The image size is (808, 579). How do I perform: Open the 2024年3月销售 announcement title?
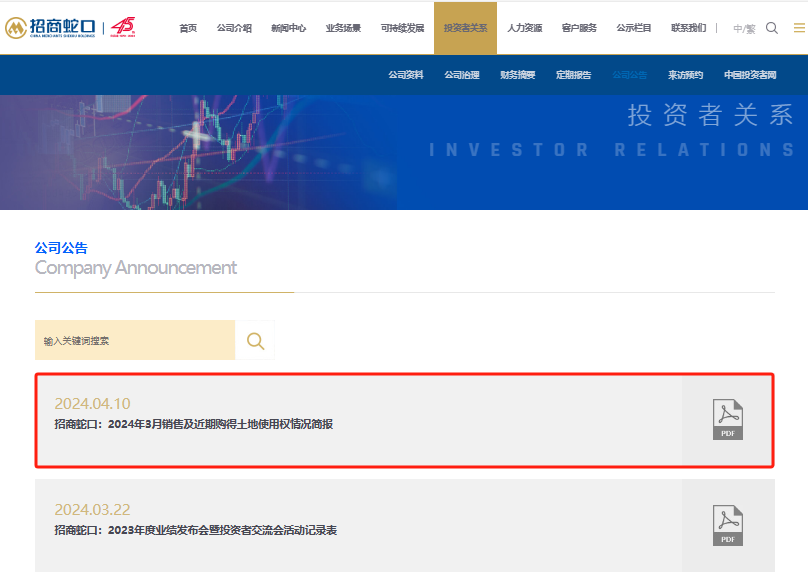click(194, 424)
